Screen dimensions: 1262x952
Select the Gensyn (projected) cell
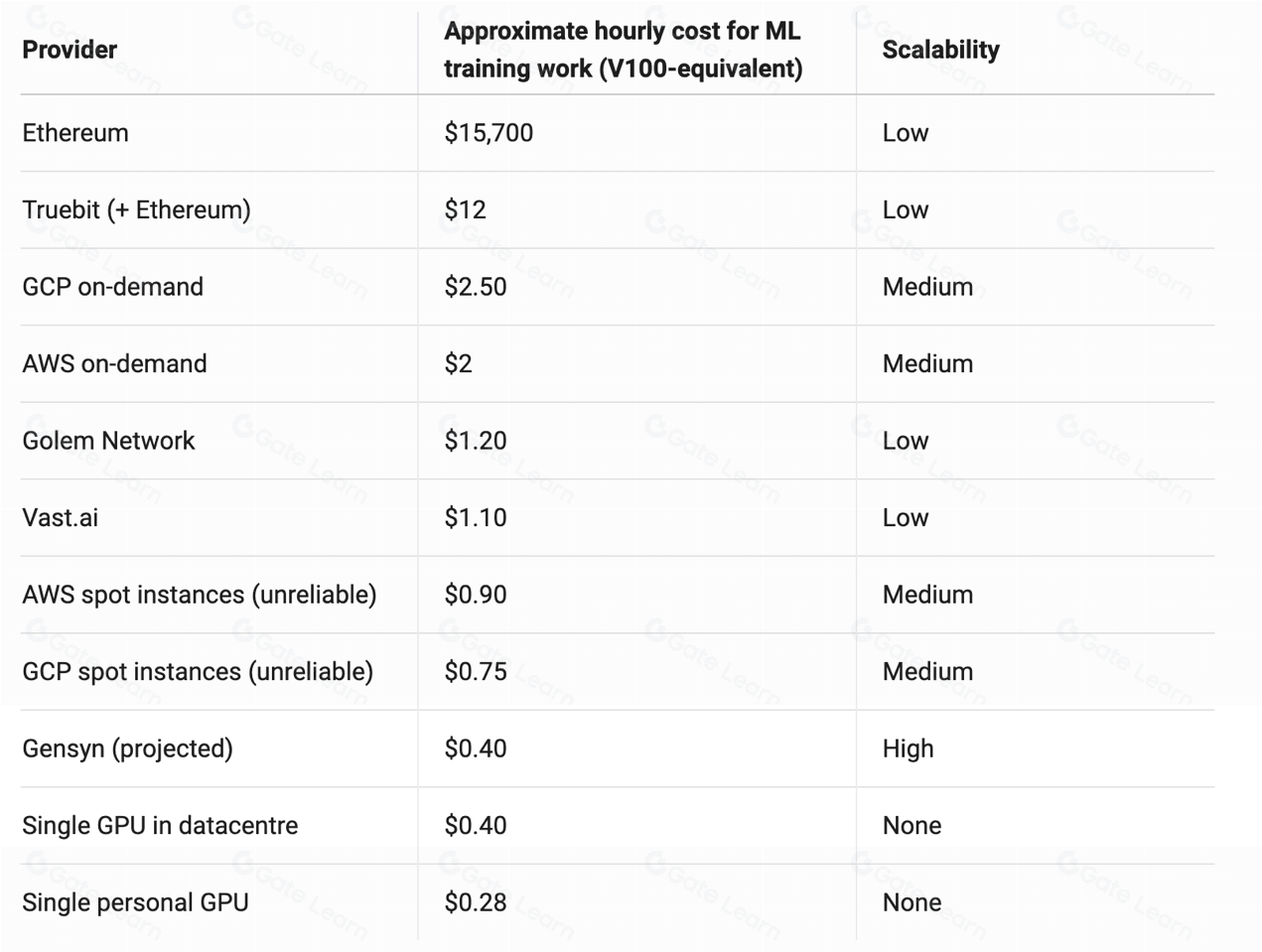[x=127, y=748]
